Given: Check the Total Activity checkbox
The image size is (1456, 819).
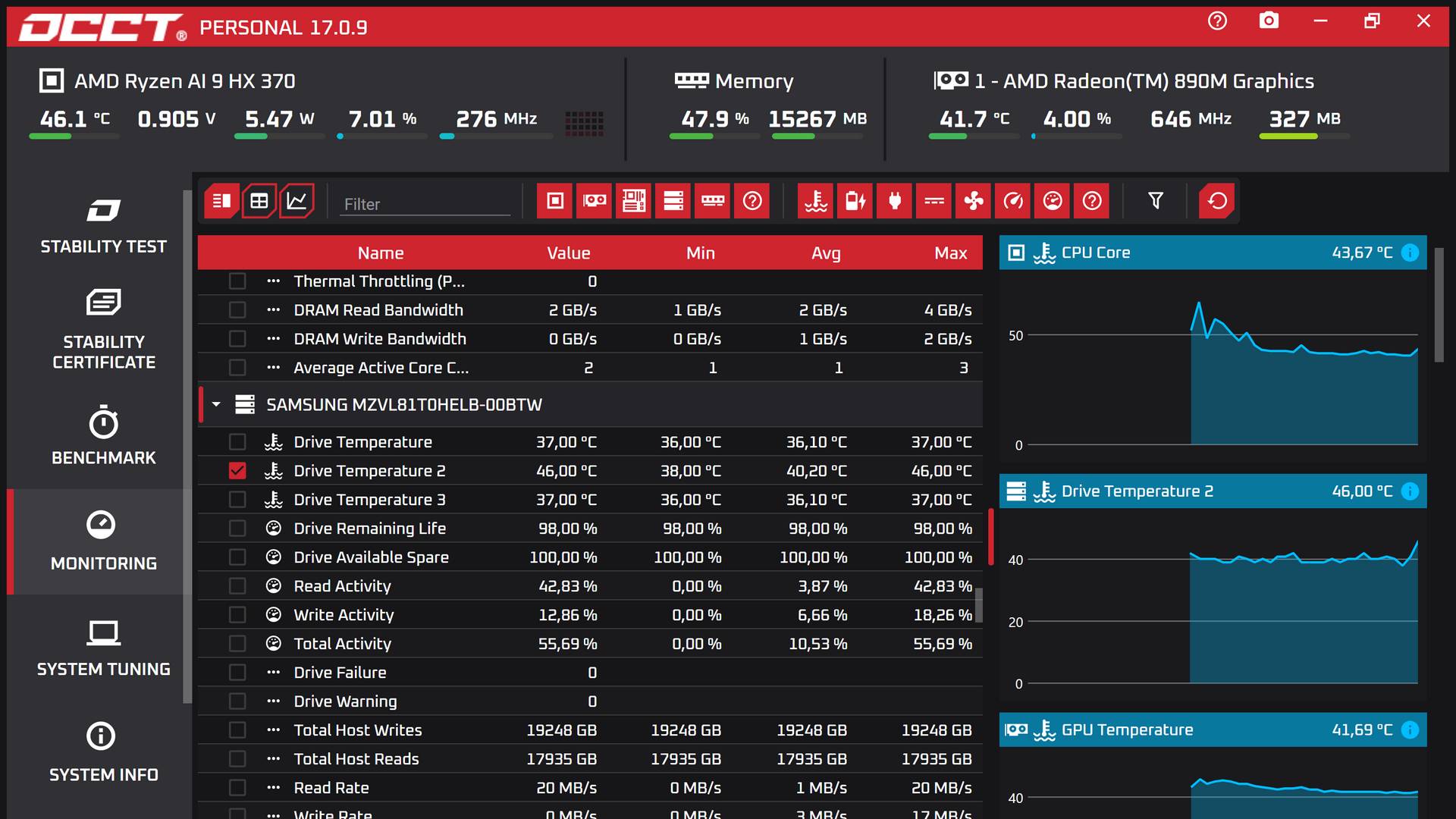Looking at the screenshot, I should click(x=237, y=644).
